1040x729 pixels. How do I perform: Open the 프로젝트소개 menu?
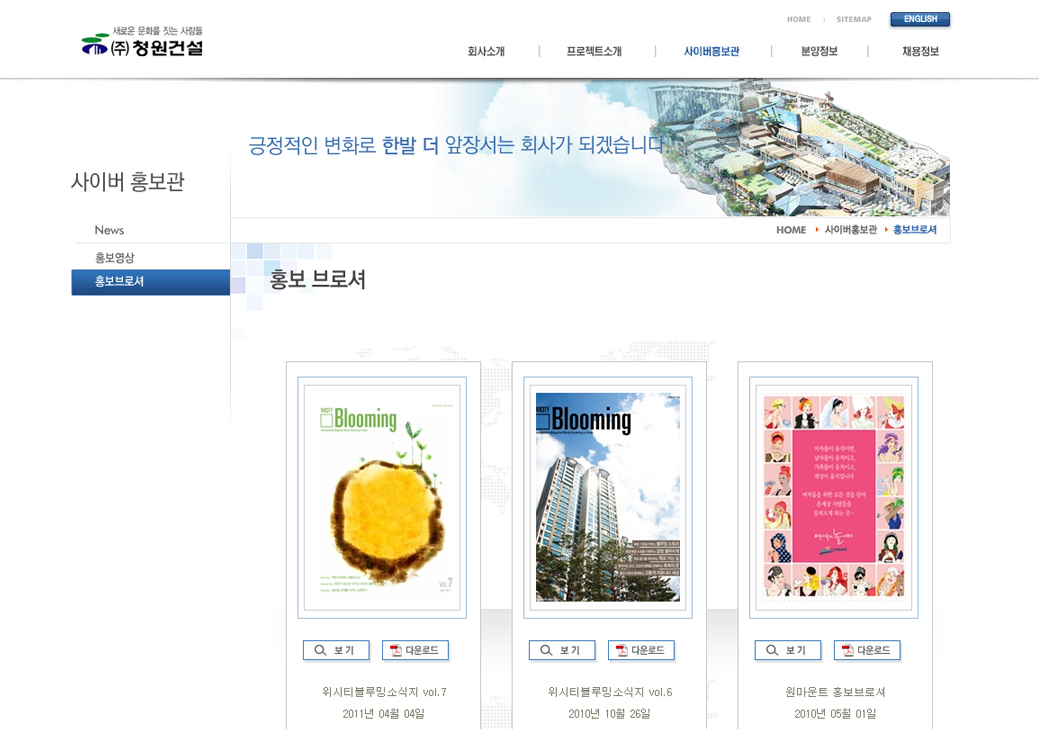(x=594, y=52)
